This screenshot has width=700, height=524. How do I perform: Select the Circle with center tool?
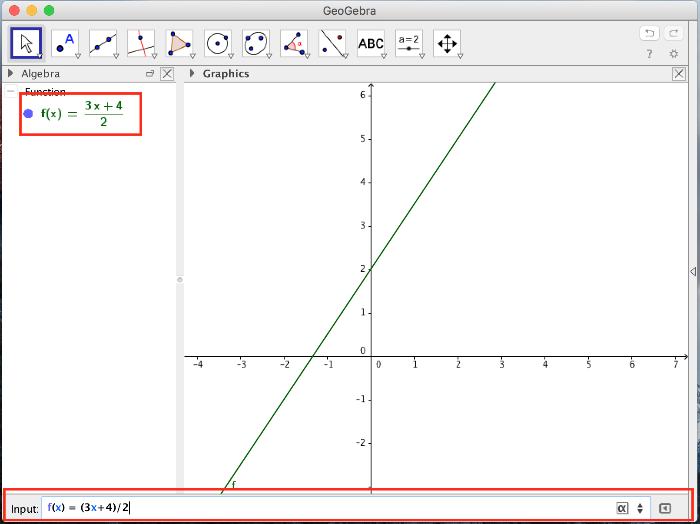tap(218, 43)
